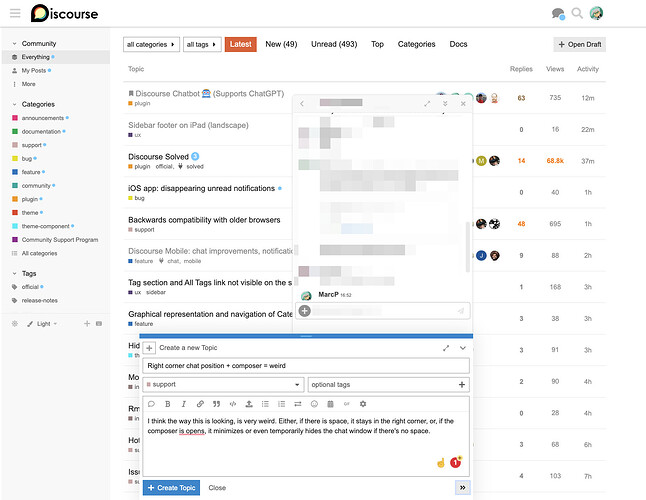The width and height of the screenshot is (646, 500).
Task: Click the text direction toggle icon
Action: [x=298, y=404]
